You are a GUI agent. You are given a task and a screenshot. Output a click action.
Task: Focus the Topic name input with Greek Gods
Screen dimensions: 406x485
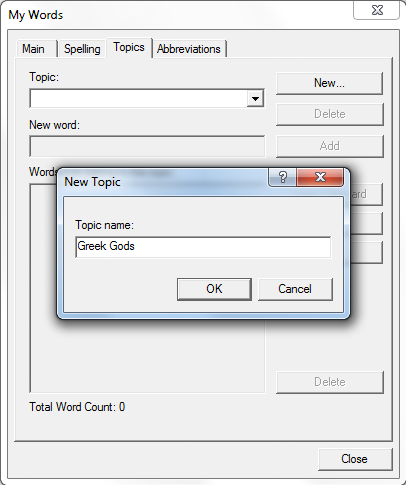203,247
